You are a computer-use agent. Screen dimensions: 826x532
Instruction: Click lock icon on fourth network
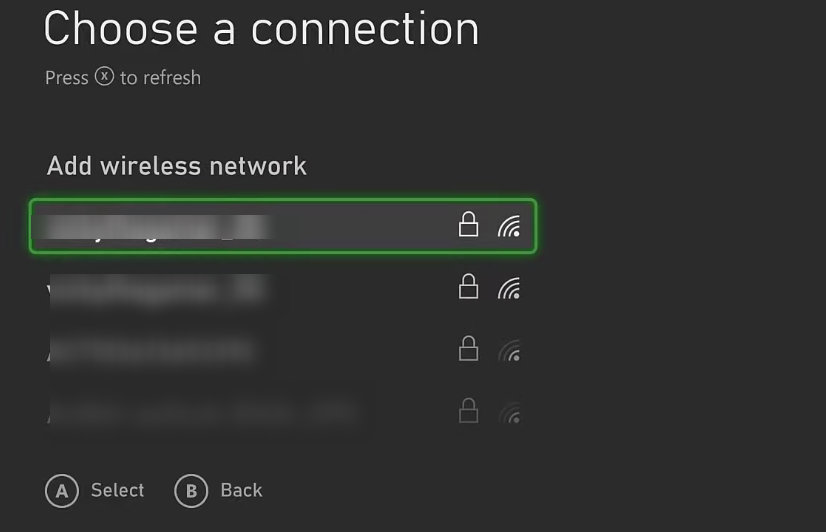click(468, 410)
